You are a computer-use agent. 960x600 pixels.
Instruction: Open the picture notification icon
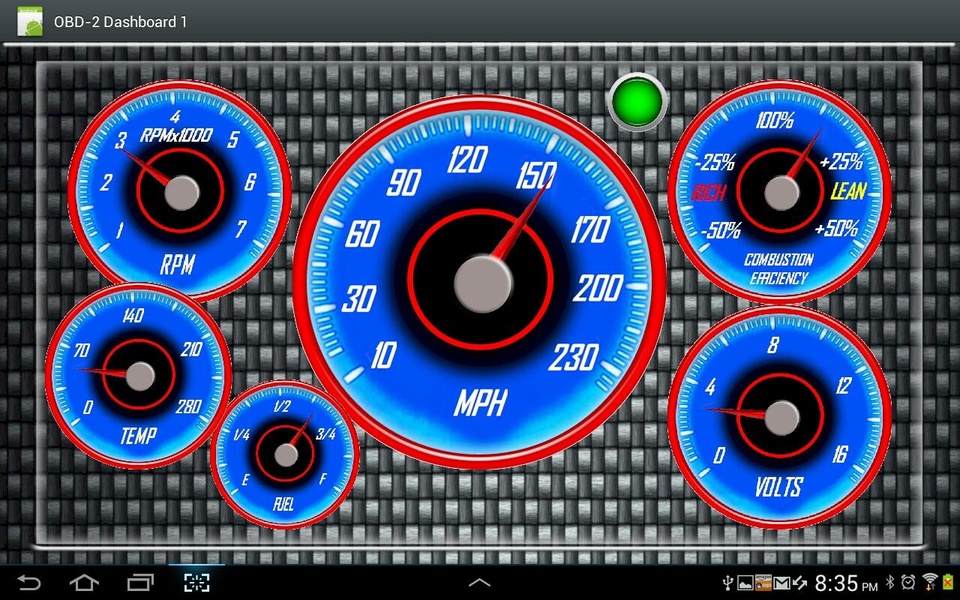745,582
